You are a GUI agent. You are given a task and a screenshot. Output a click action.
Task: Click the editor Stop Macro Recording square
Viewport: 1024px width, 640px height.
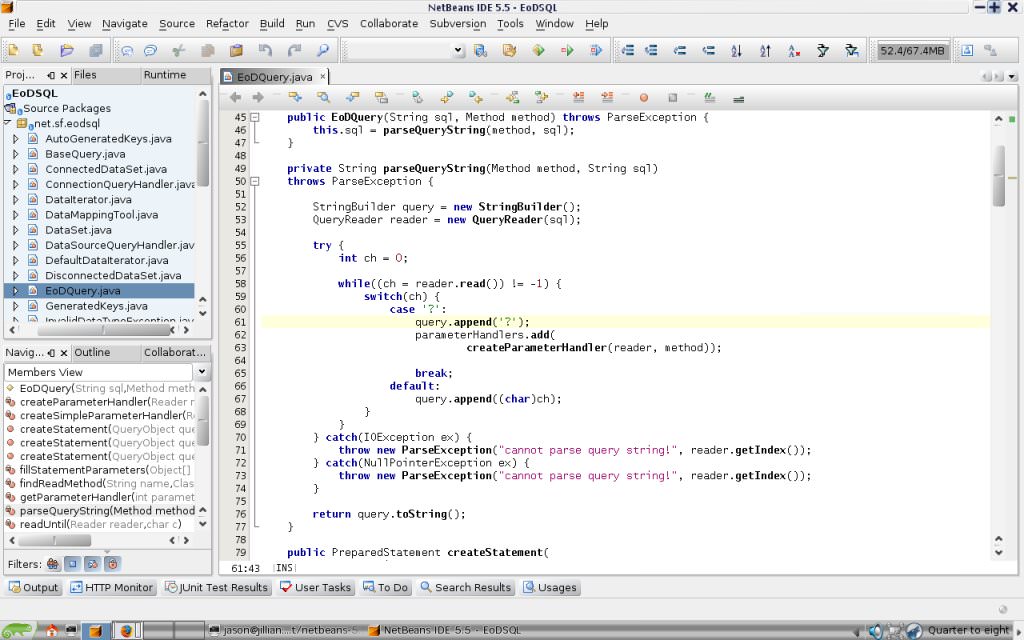(x=673, y=97)
